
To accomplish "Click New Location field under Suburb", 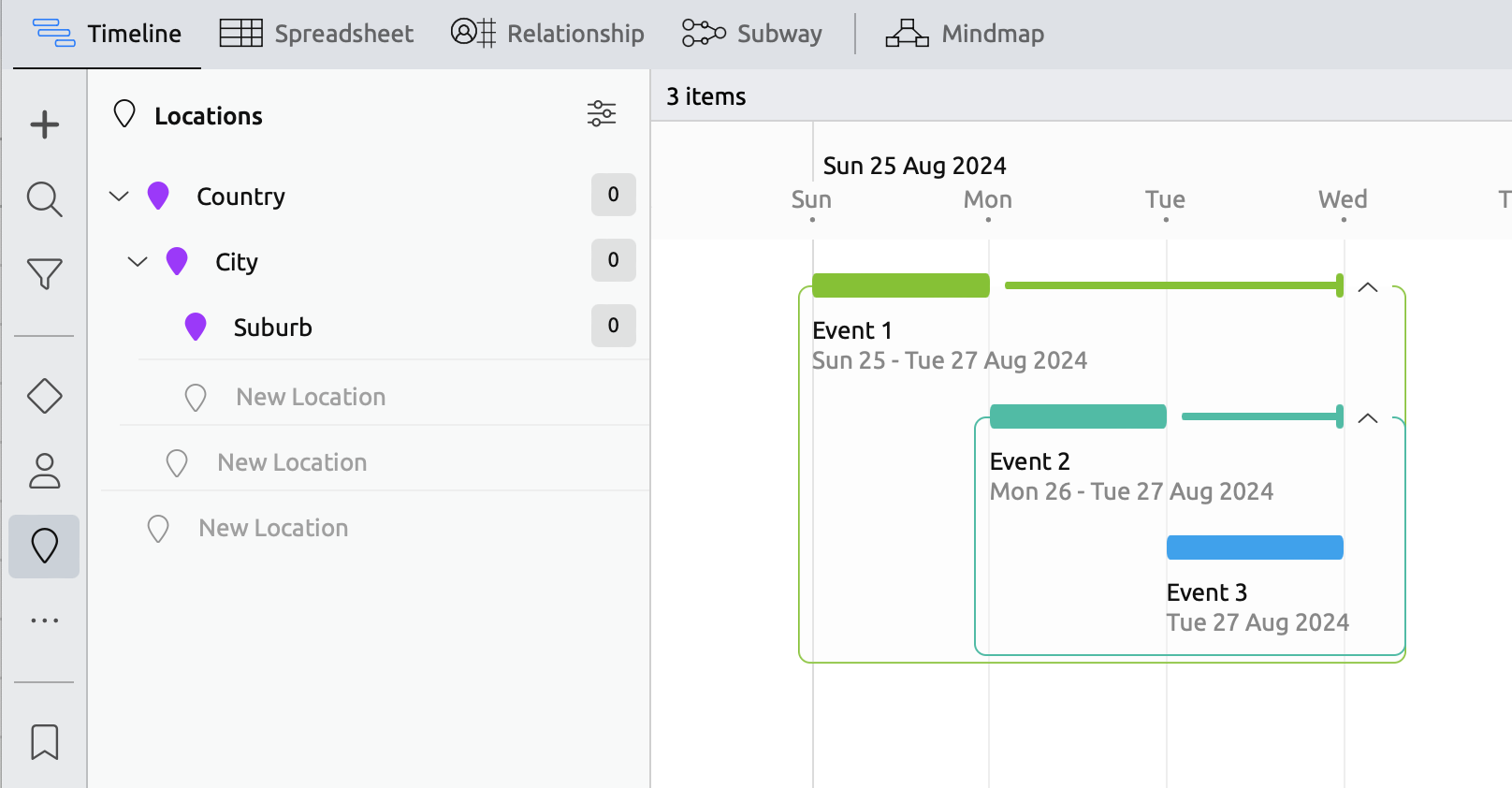I will click(311, 397).
